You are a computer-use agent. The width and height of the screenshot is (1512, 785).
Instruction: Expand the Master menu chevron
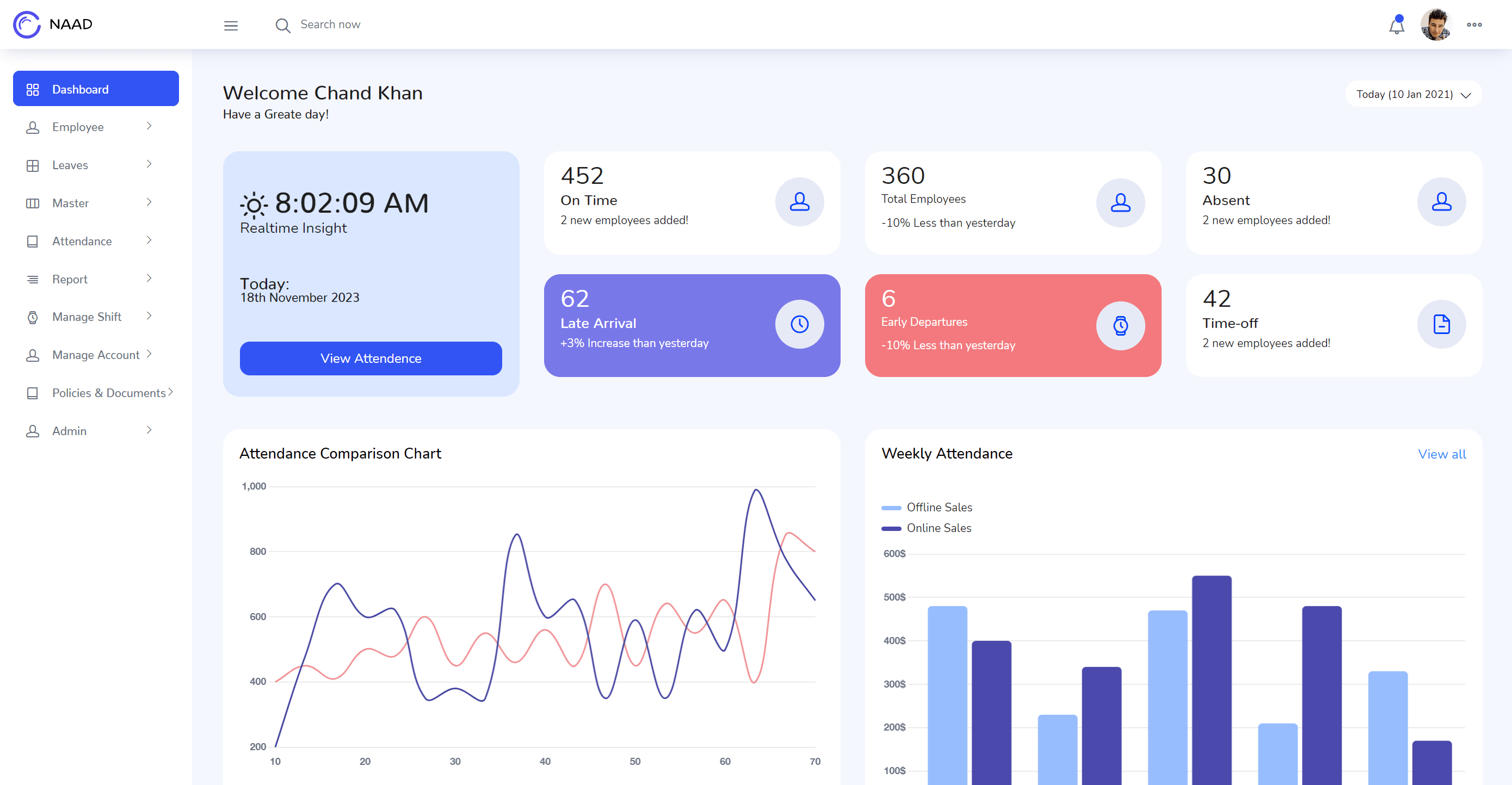click(149, 202)
